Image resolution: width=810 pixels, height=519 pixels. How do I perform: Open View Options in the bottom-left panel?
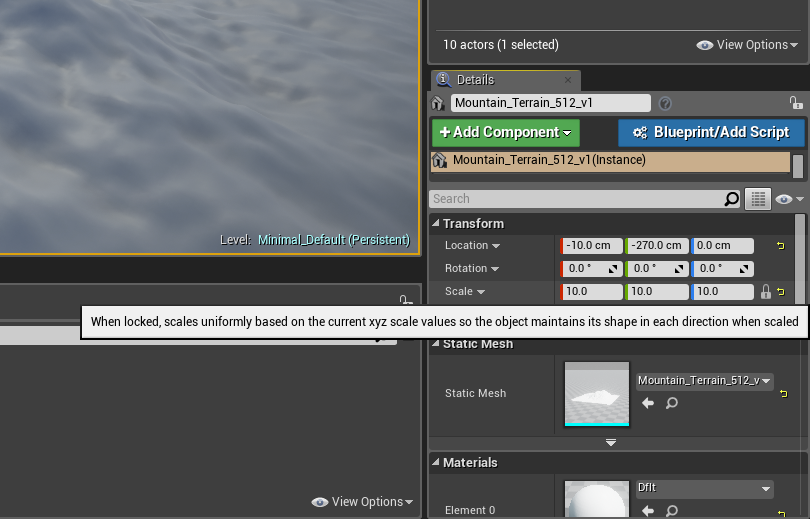(x=362, y=502)
